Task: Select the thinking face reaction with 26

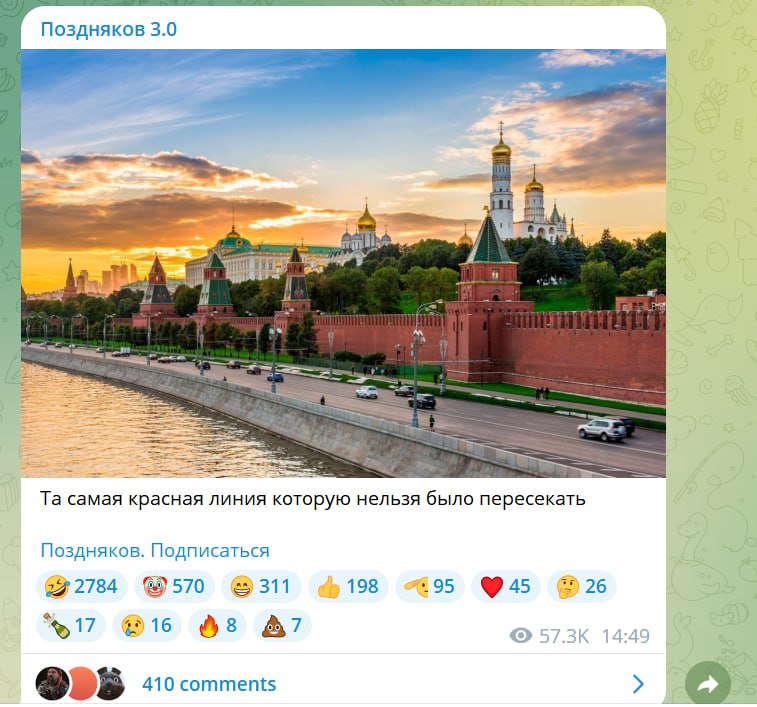Action: click(582, 586)
